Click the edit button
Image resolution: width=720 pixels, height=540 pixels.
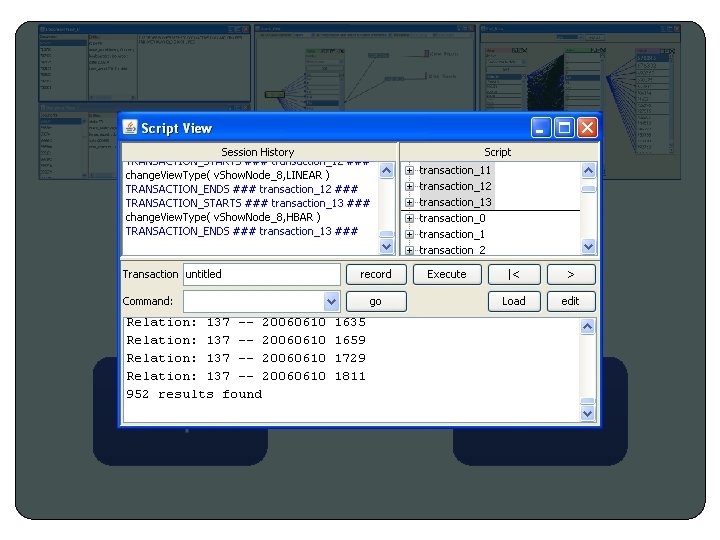(571, 302)
